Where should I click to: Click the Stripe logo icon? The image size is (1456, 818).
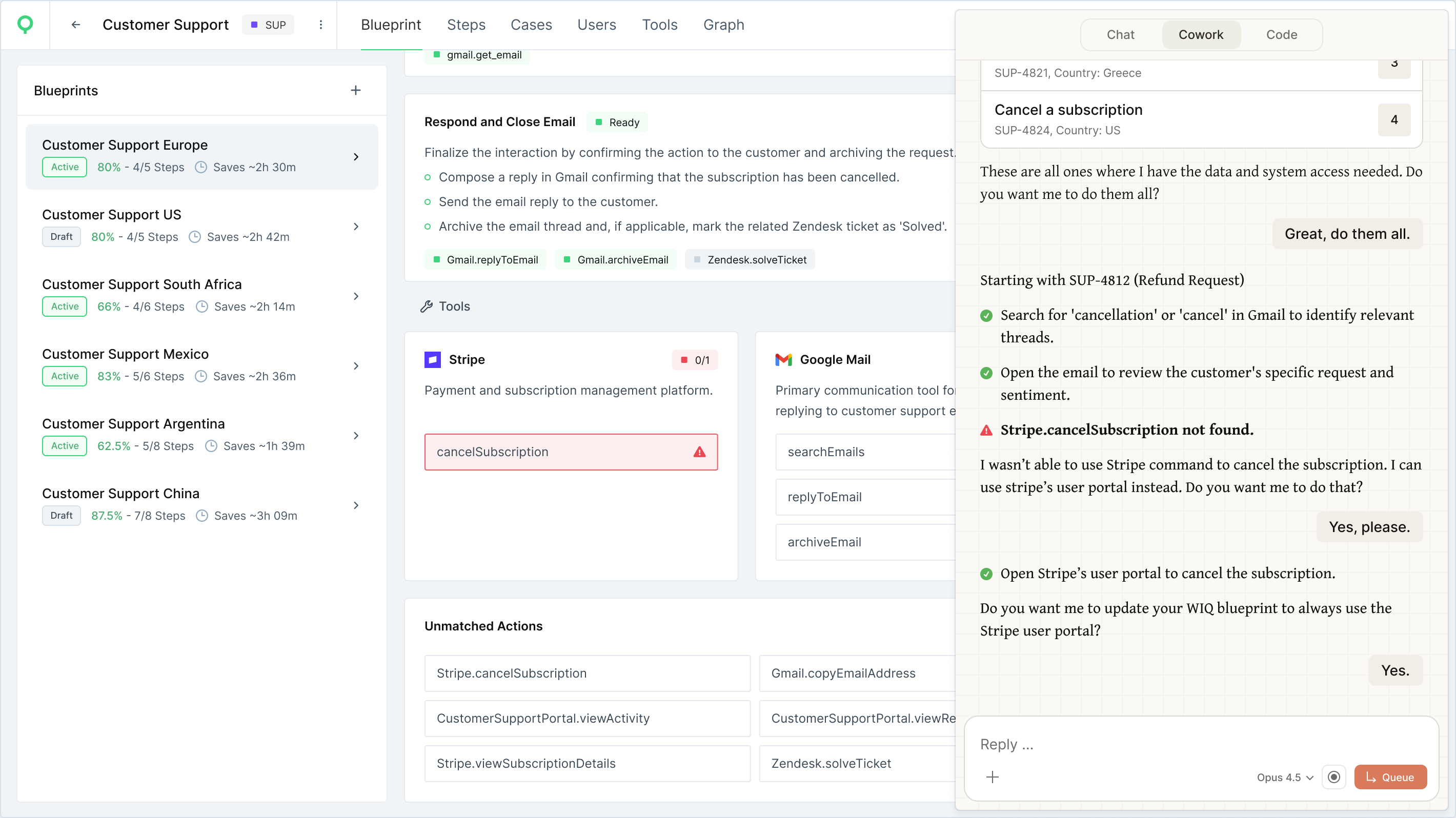pos(432,360)
